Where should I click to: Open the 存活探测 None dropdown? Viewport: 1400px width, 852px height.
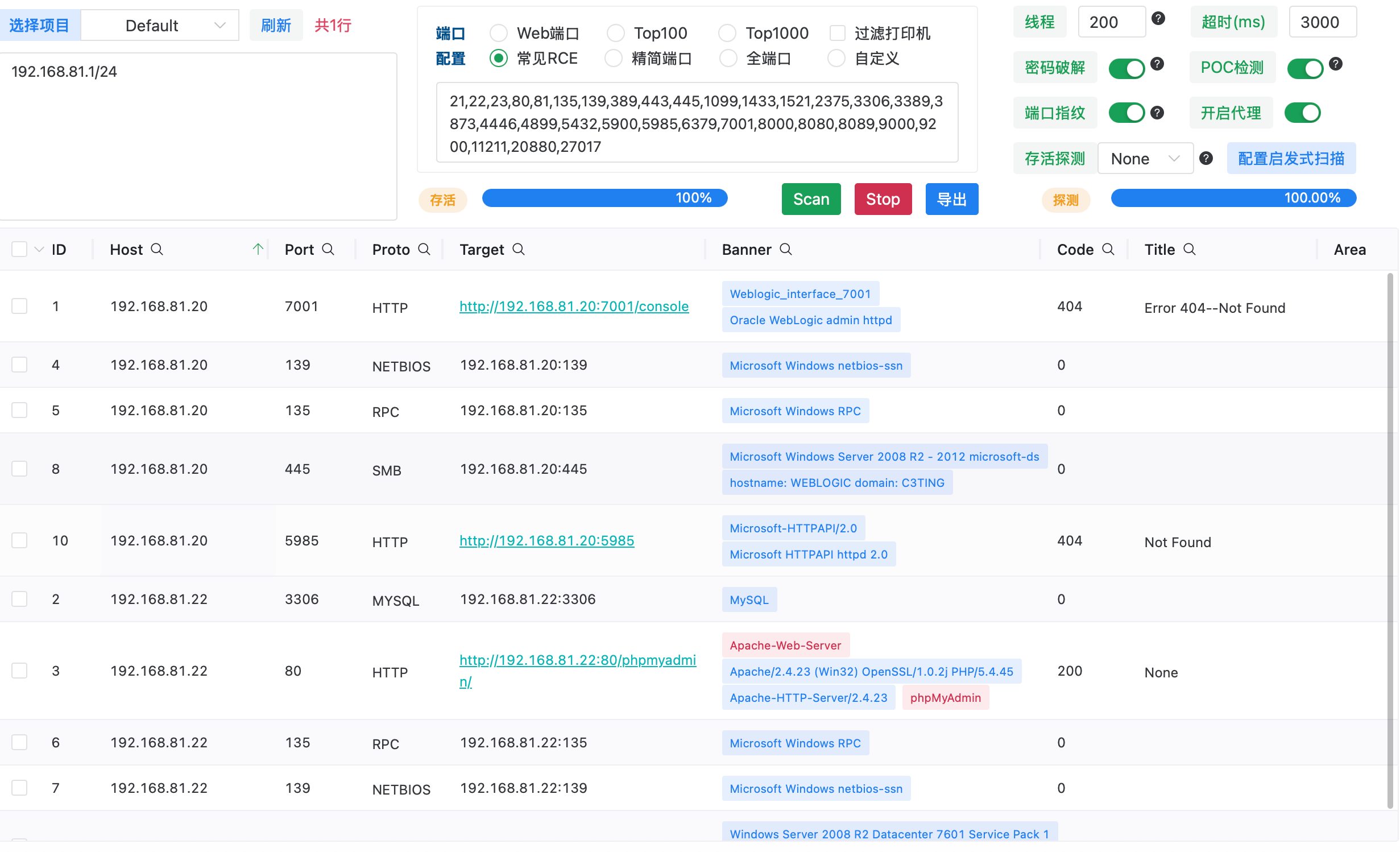(1145, 159)
